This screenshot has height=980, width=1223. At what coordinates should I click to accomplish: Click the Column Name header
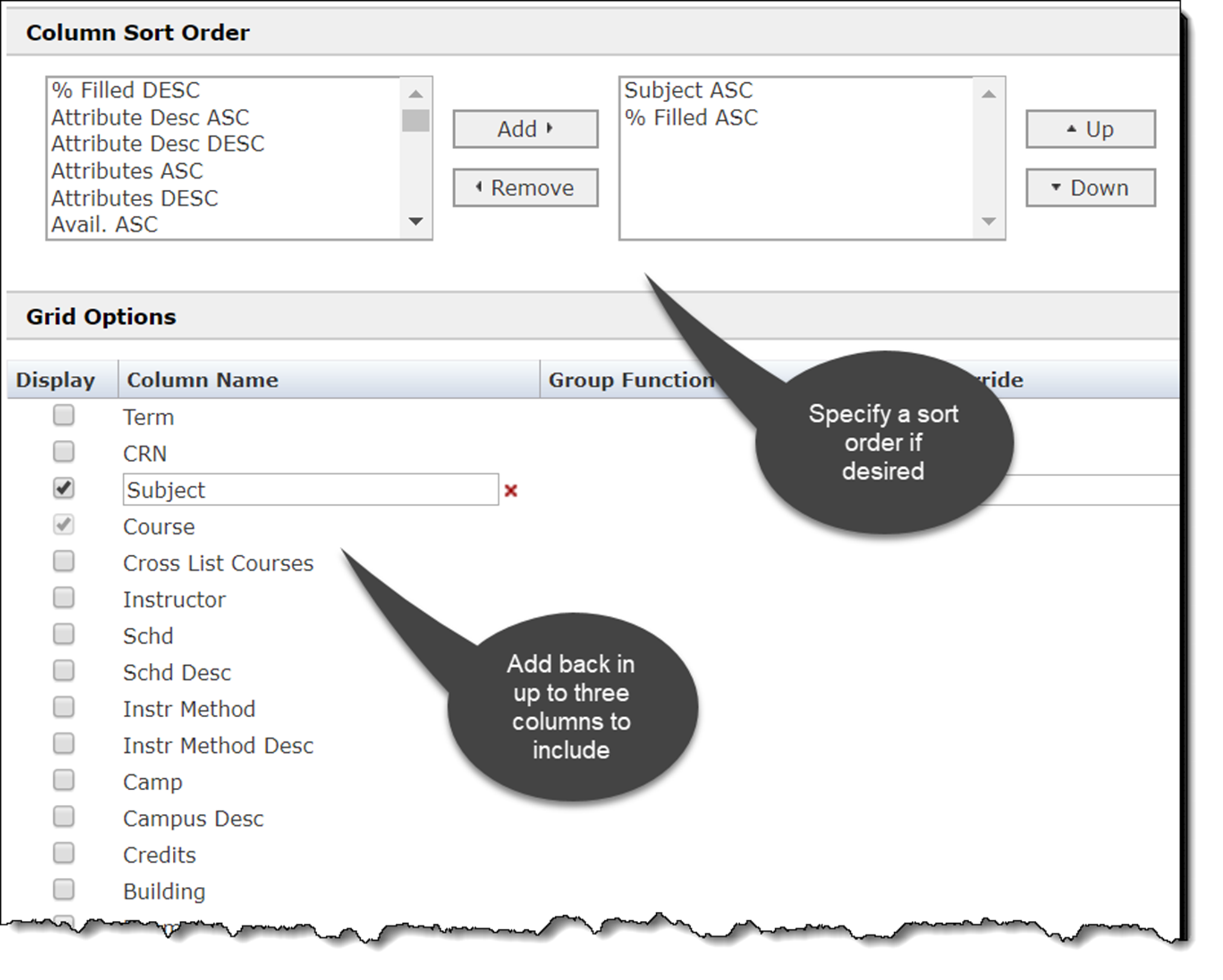(x=202, y=380)
